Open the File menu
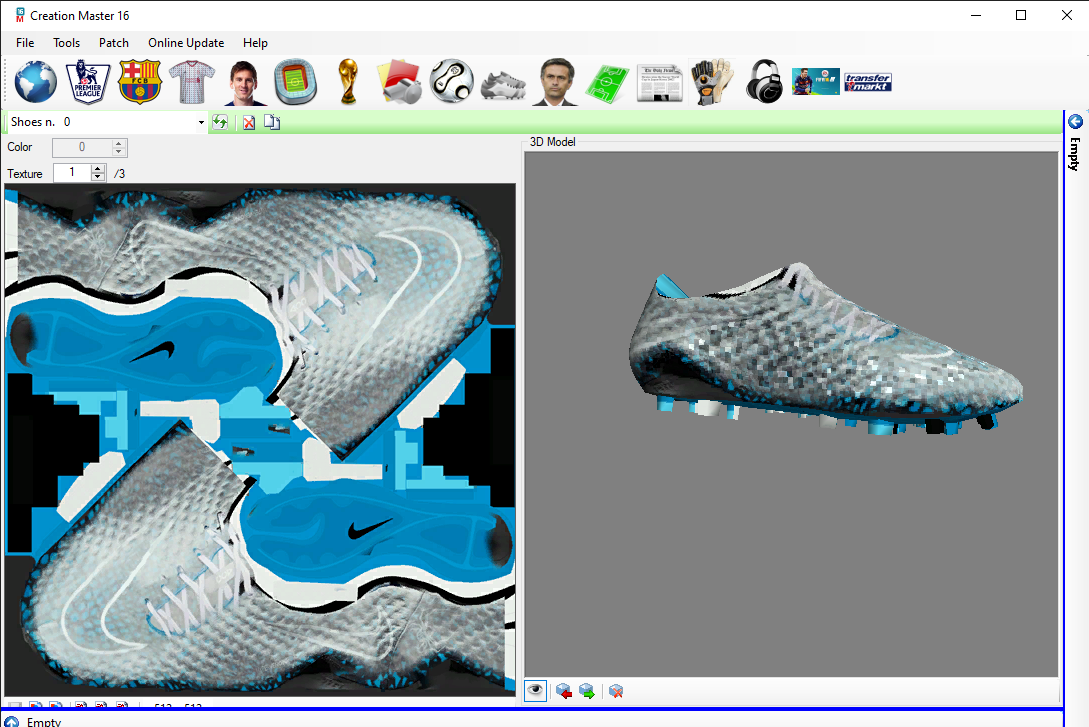The height and width of the screenshot is (727, 1089). (x=25, y=43)
